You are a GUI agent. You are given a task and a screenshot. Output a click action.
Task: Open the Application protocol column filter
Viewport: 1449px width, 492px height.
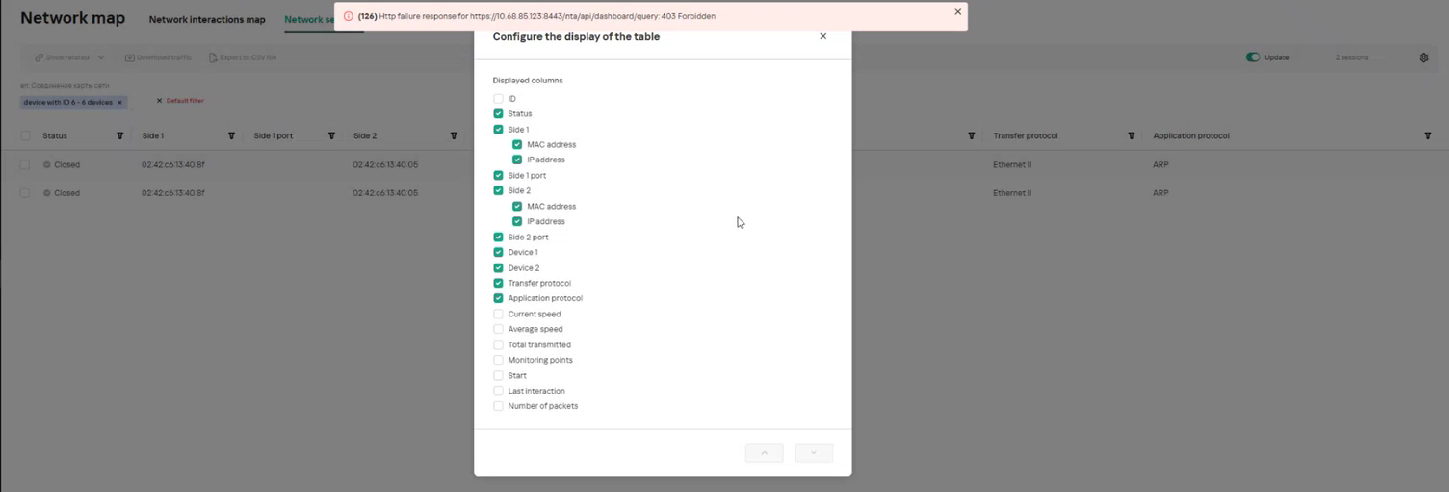pyautogui.click(x=1427, y=136)
